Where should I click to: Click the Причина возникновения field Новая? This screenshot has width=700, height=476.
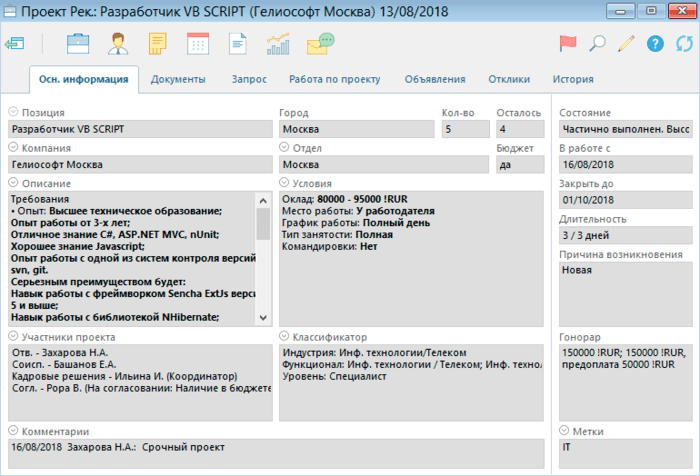click(625, 294)
